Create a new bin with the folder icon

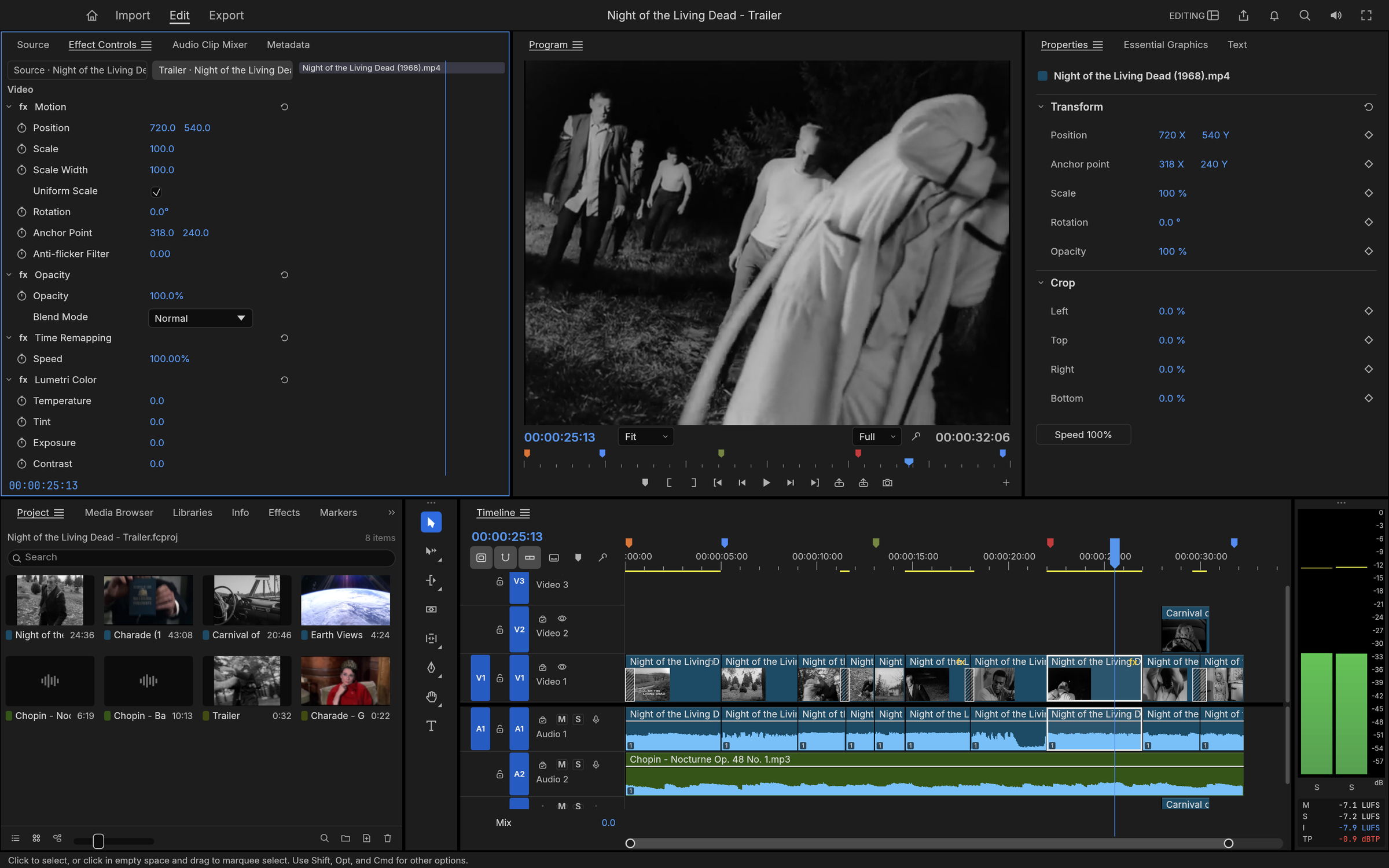[x=346, y=838]
